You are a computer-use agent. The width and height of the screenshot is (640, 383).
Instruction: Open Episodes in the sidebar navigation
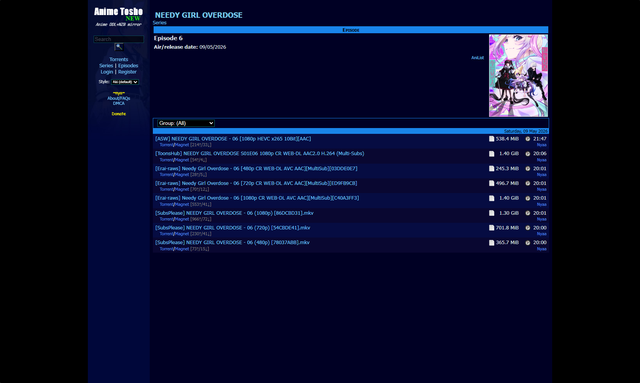[128, 65]
